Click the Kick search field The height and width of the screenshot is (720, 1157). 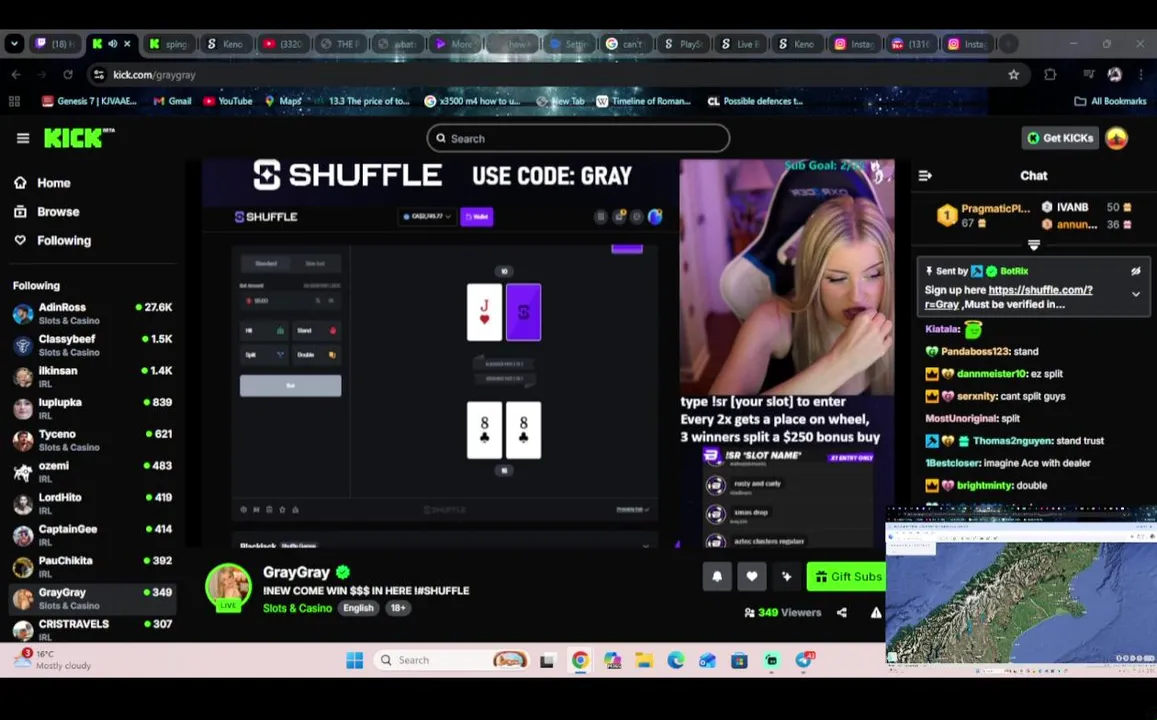[x=578, y=138]
